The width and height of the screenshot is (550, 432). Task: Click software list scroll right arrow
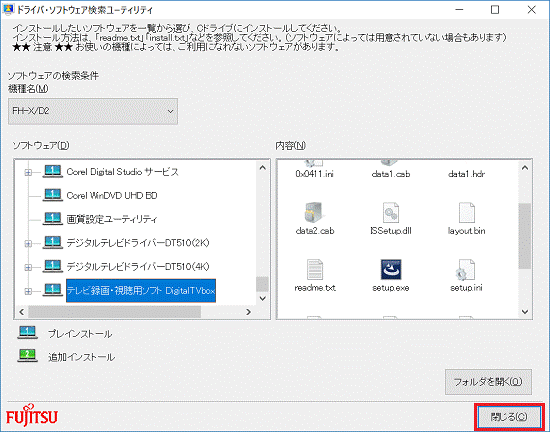pos(248,312)
